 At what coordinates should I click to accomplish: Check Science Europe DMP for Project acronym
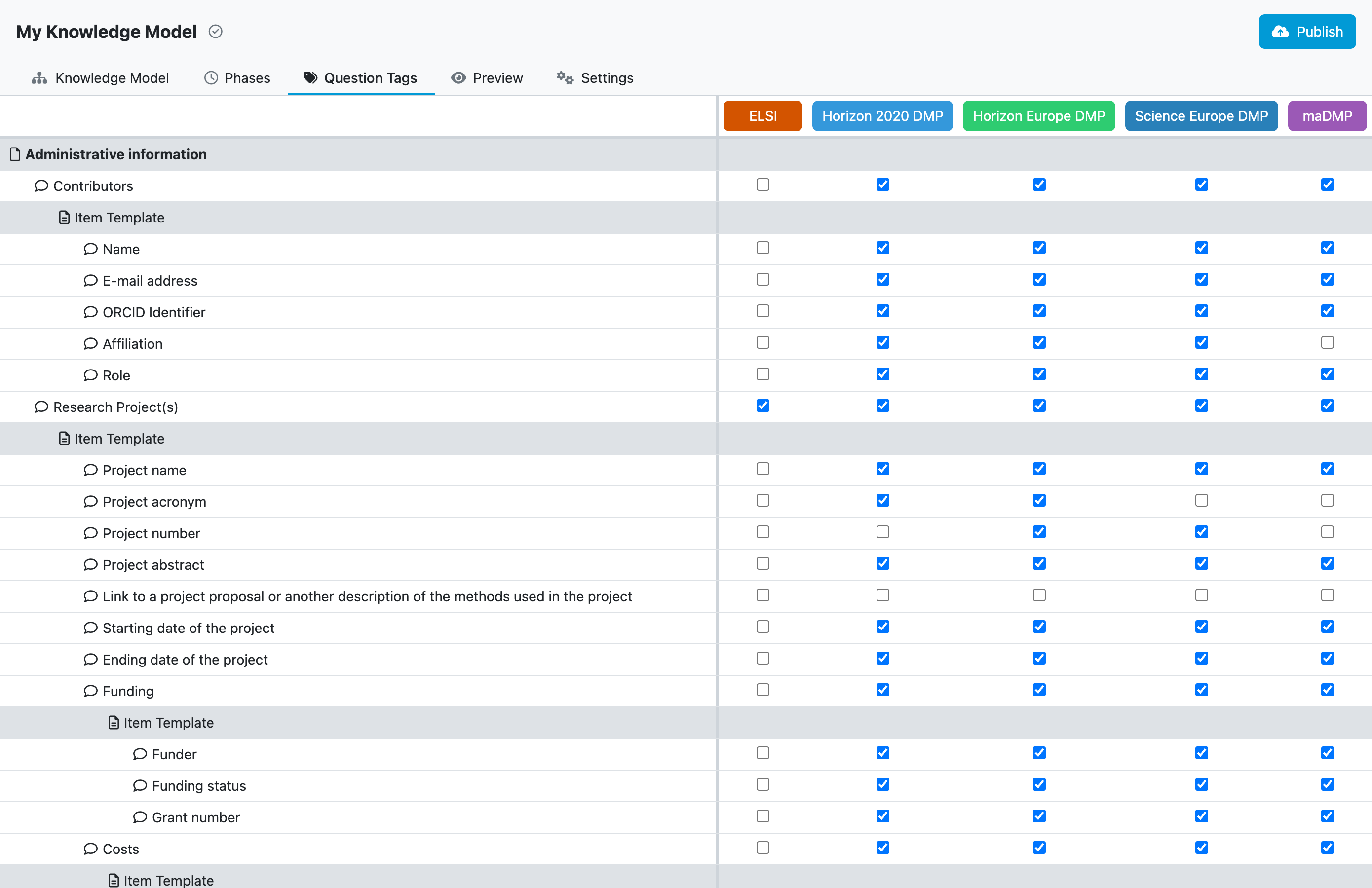point(1201,500)
